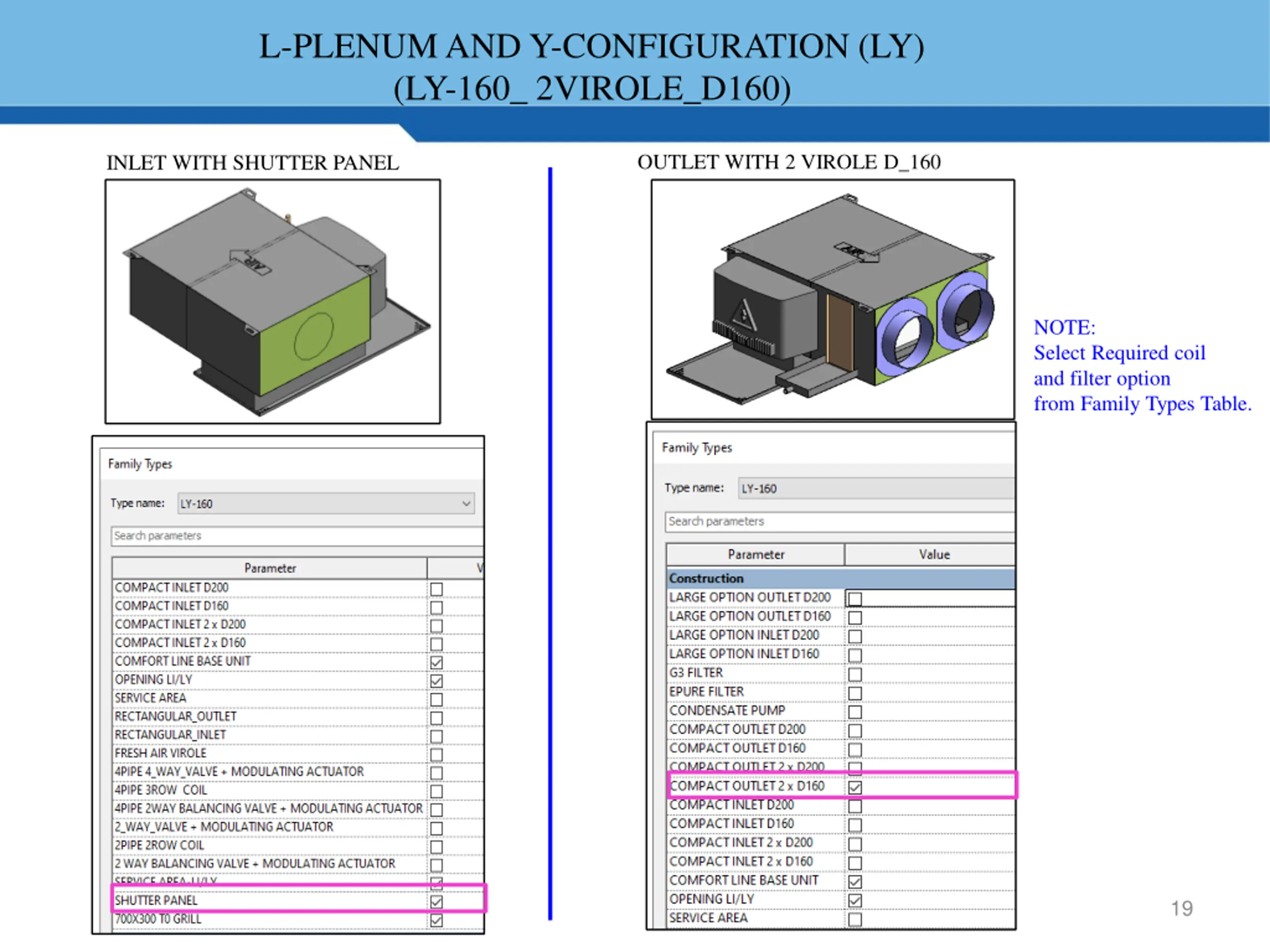Uncheck the SHUTTER PANEL checkbox
The width and height of the screenshot is (1270, 952).
click(x=437, y=901)
